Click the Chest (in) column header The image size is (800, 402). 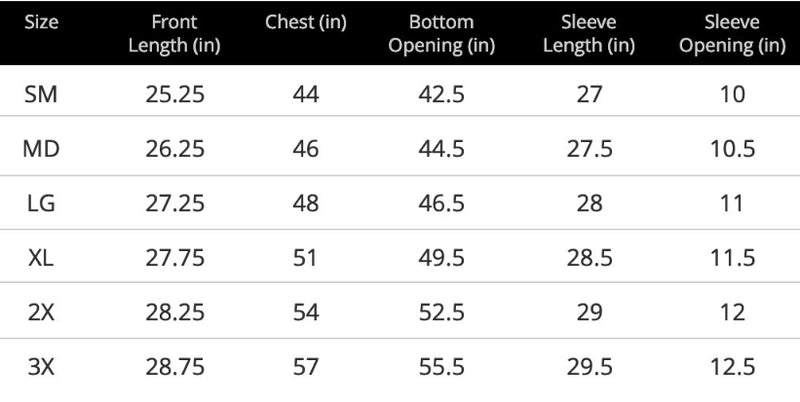(306, 22)
